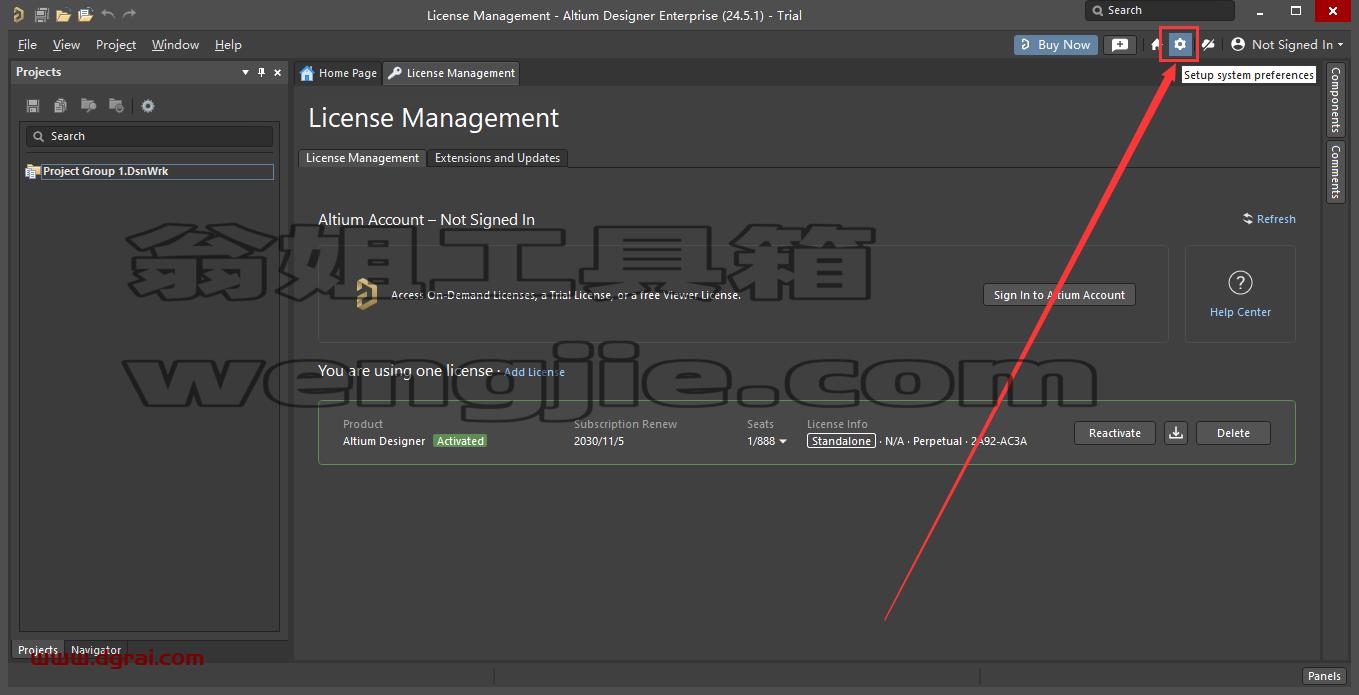Click the Panels button in the status bar
Image resolution: width=1359 pixels, height=695 pixels.
[x=1324, y=676]
